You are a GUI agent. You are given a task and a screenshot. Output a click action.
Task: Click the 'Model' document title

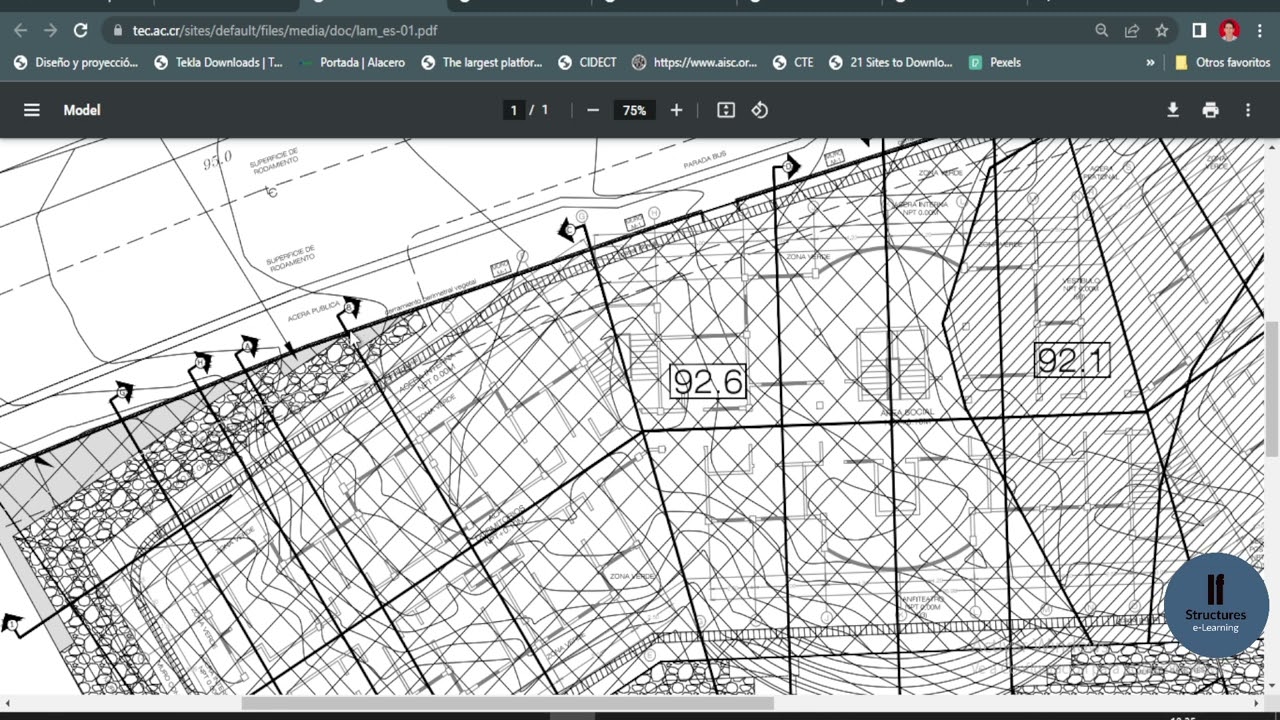tap(82, 110)
